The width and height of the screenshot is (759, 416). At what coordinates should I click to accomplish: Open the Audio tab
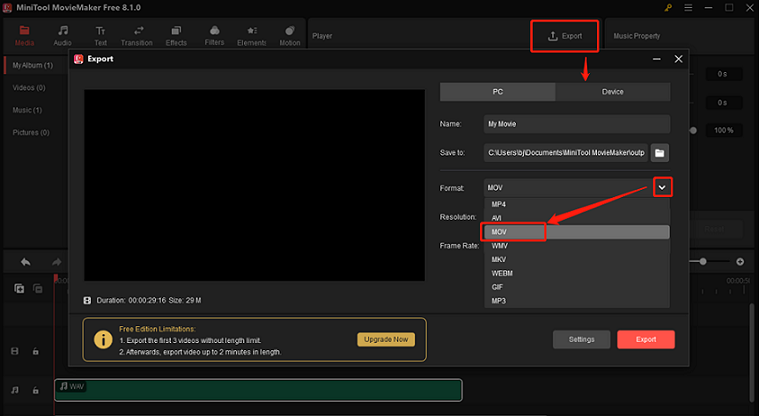62,36
